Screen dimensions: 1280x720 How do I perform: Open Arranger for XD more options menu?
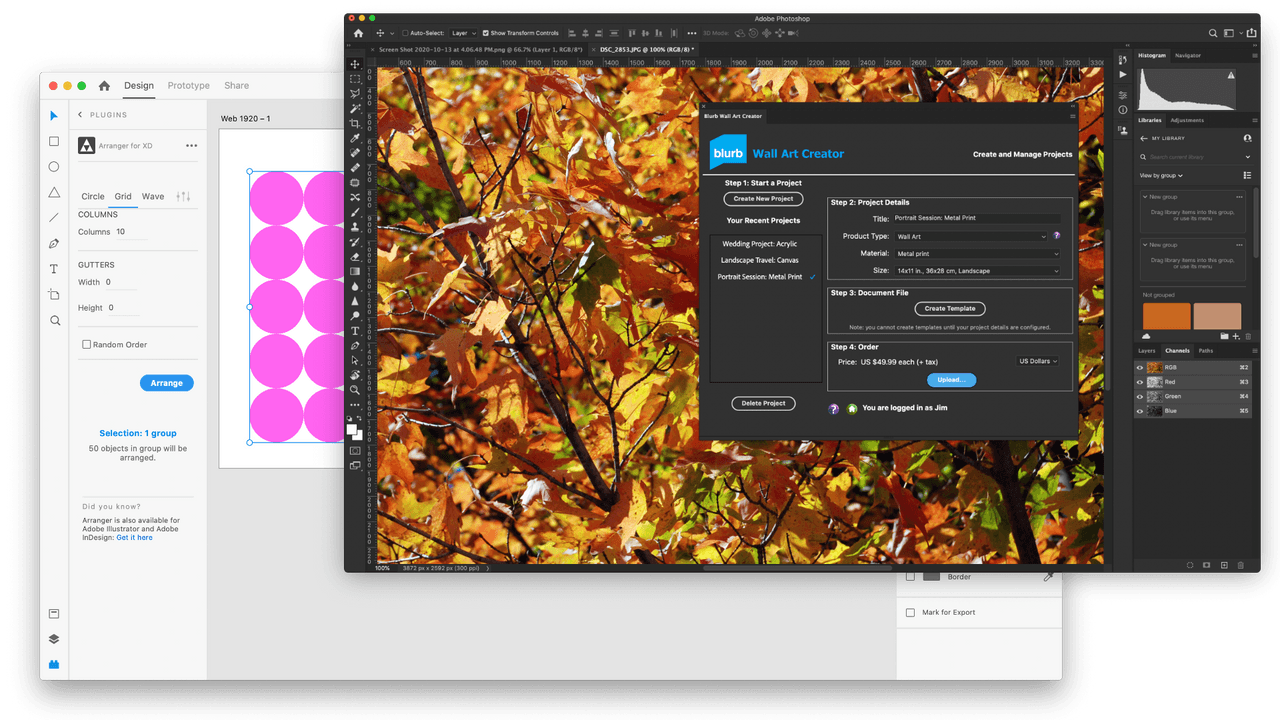pyautogui.click(x=191, y=146)
